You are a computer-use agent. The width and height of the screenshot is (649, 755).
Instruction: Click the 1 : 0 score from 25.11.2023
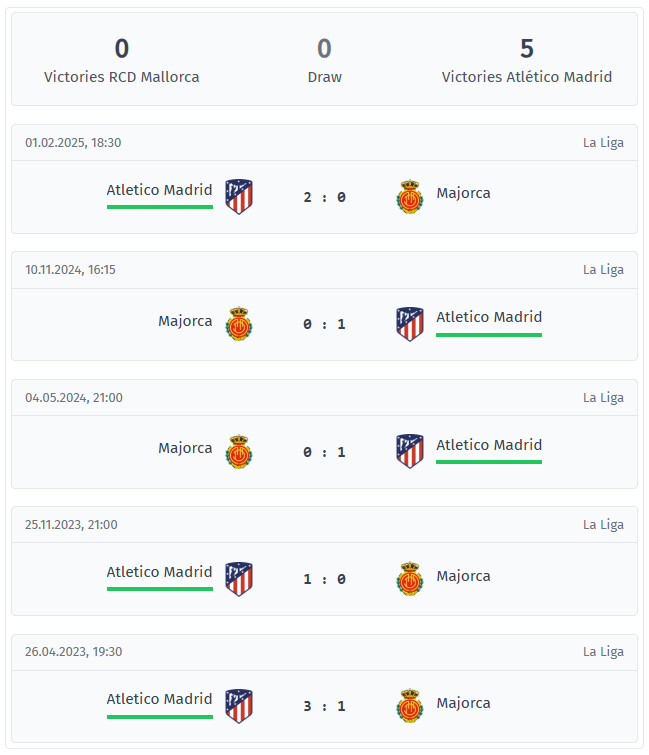coord(324,579)
